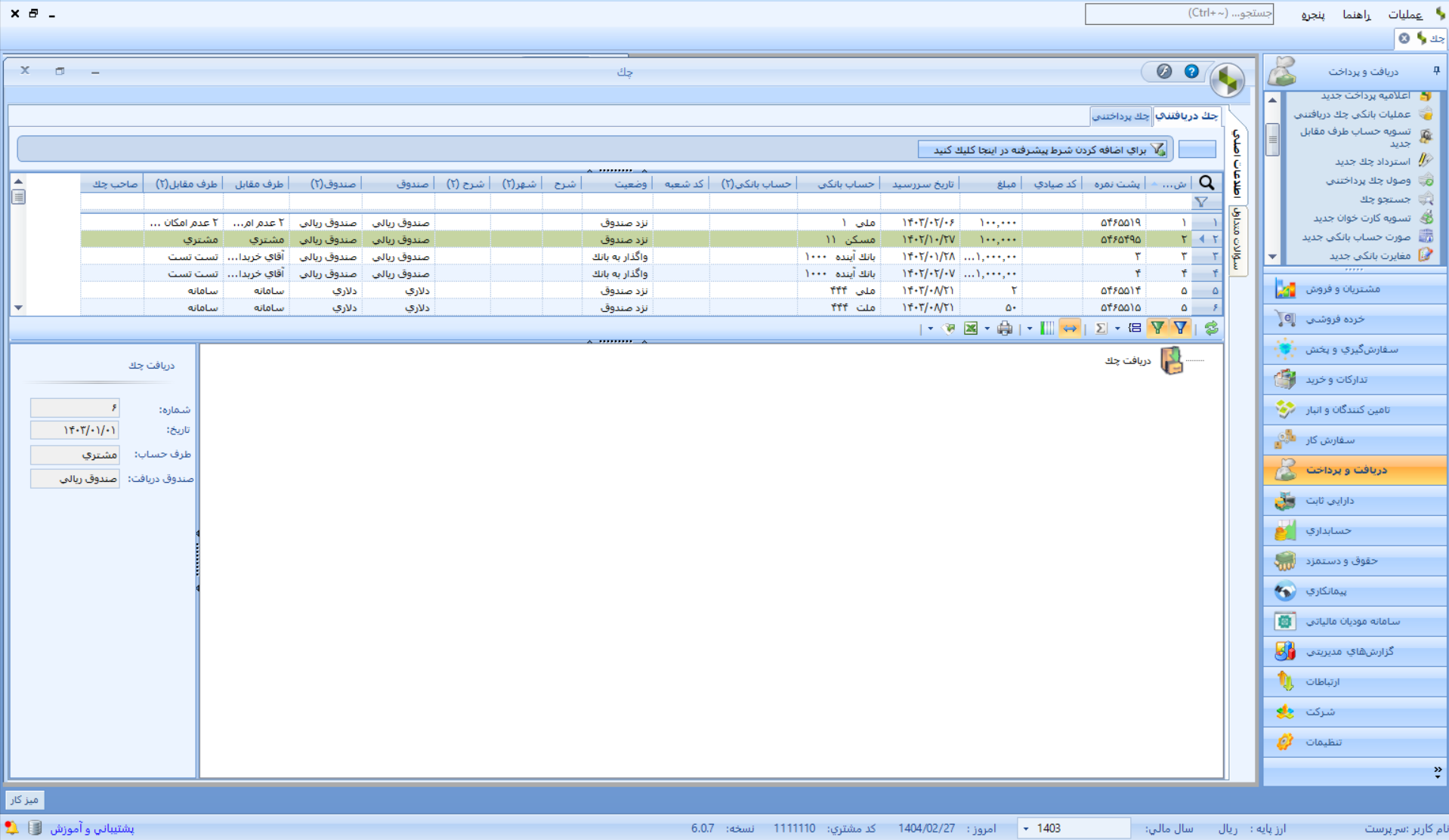1449x840 pixels.
Task: Select 'گزارش‌های مدیریتی' module
Action: click(x=1355, y=651)
